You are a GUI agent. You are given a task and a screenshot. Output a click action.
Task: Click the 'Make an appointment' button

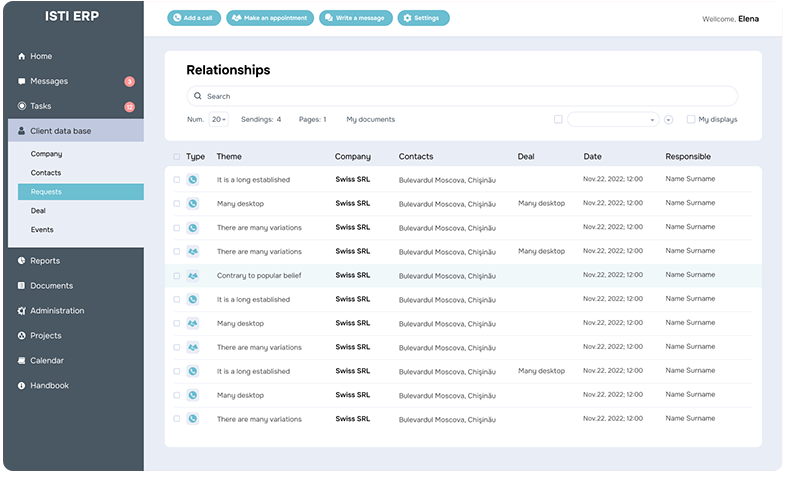270,18
